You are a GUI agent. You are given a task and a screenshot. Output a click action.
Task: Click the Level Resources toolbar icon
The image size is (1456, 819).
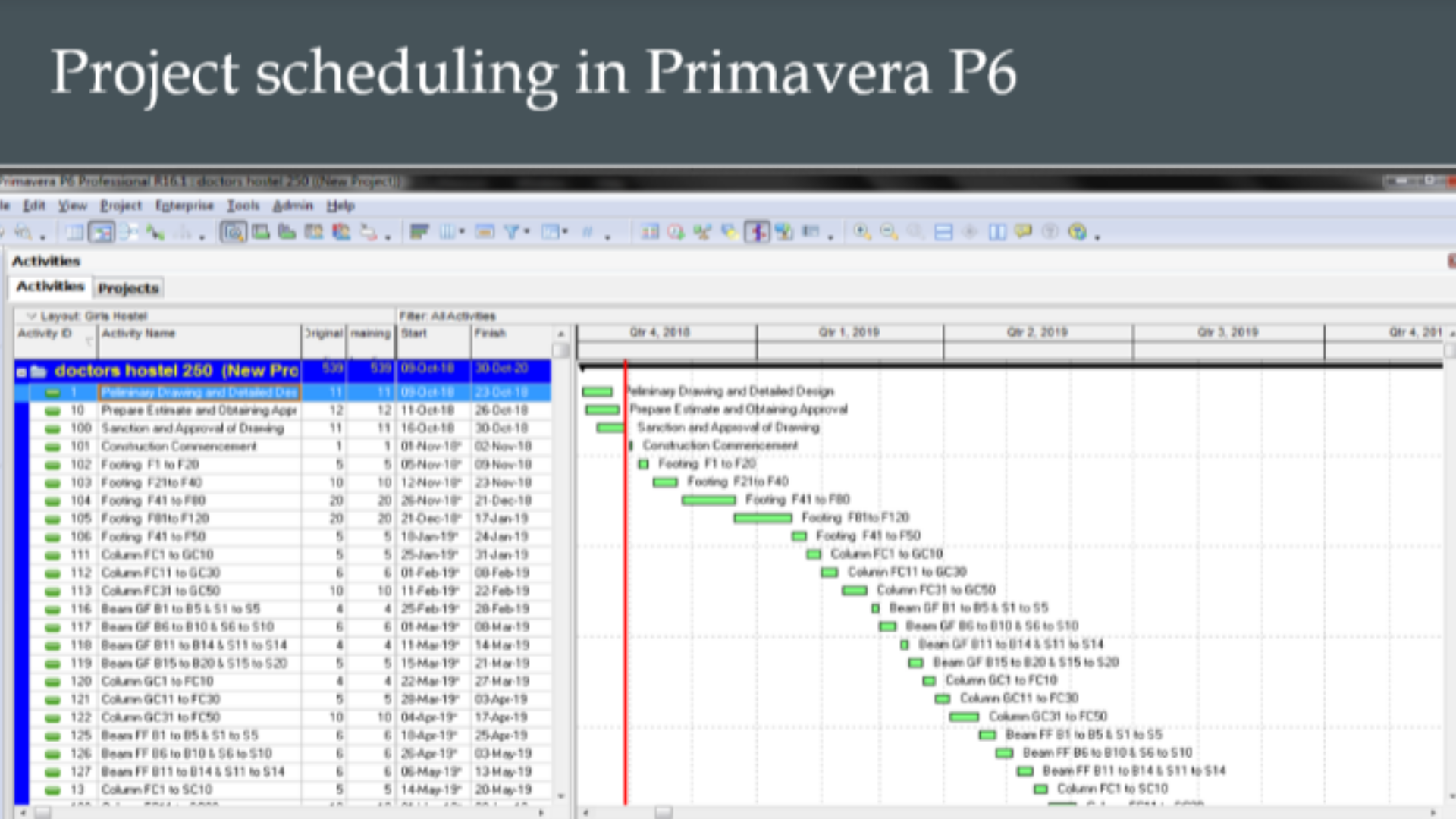tap(702, 232)
